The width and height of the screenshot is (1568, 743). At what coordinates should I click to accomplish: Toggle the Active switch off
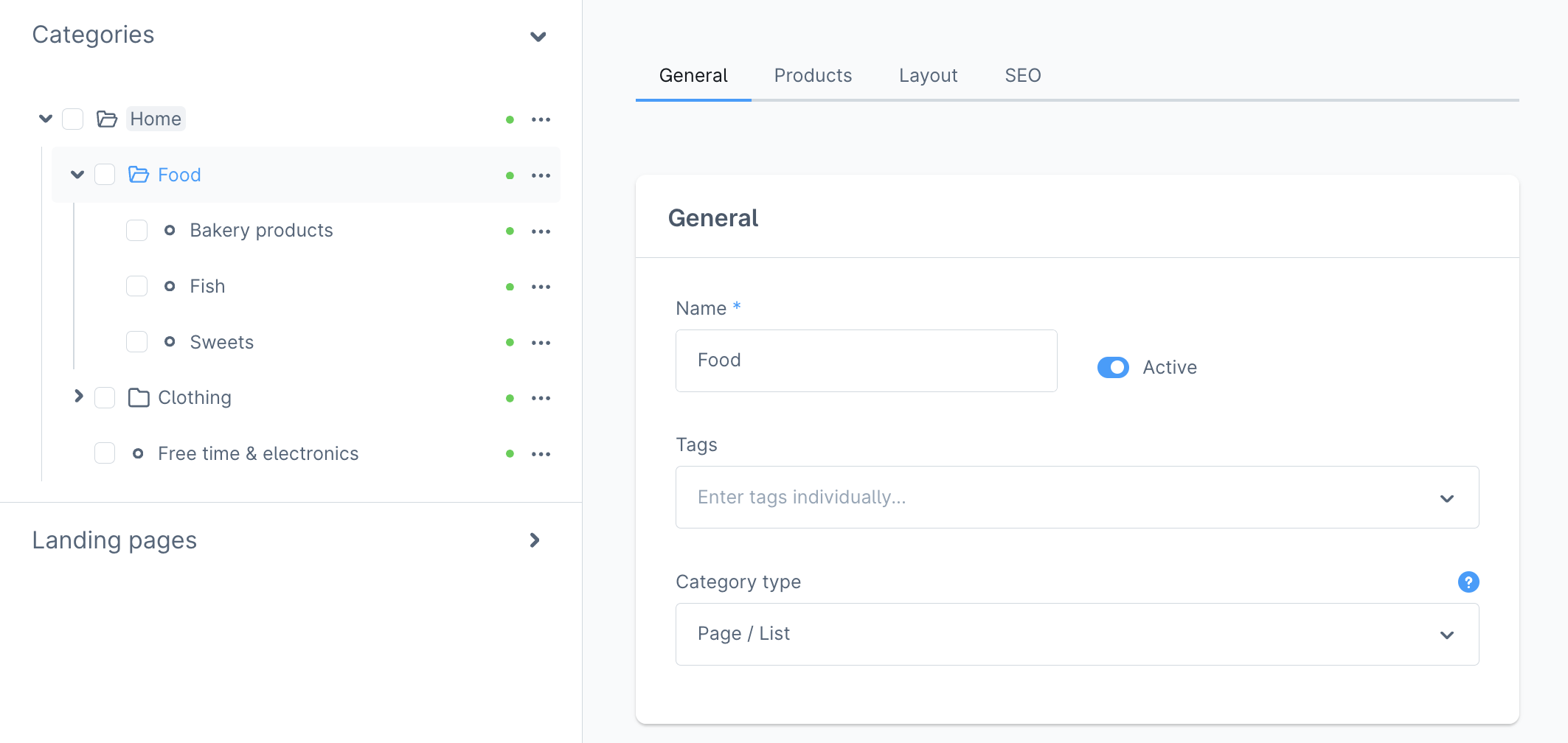click(1112, 367)
